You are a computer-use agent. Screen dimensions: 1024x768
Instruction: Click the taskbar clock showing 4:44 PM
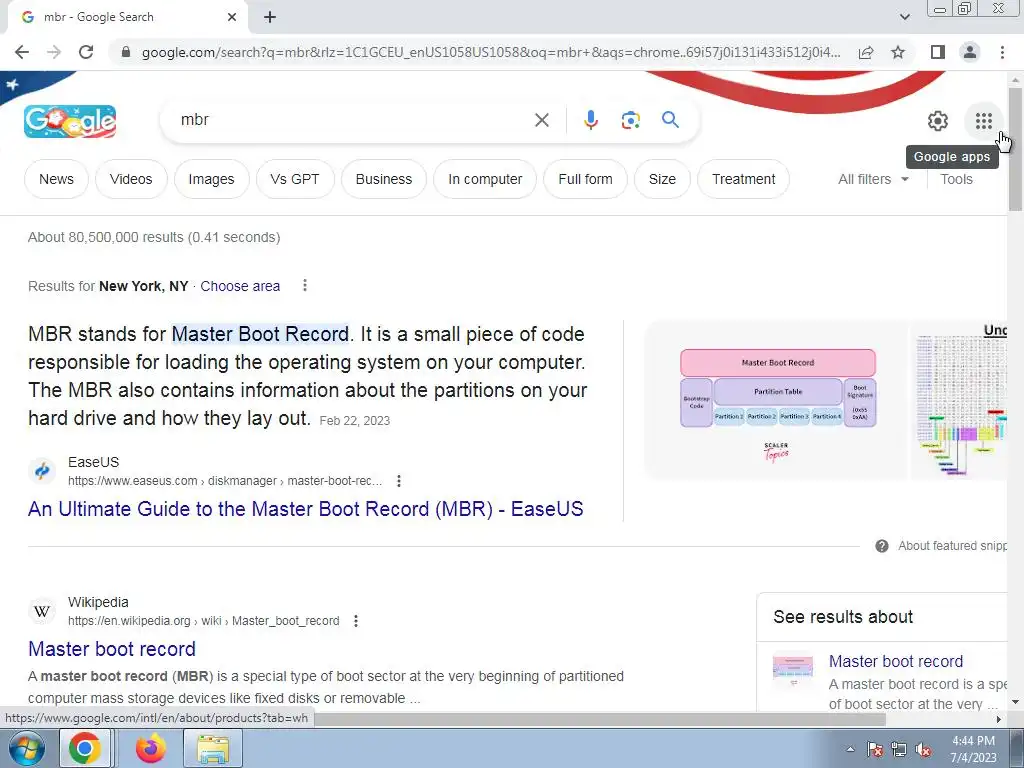(973, 748)
